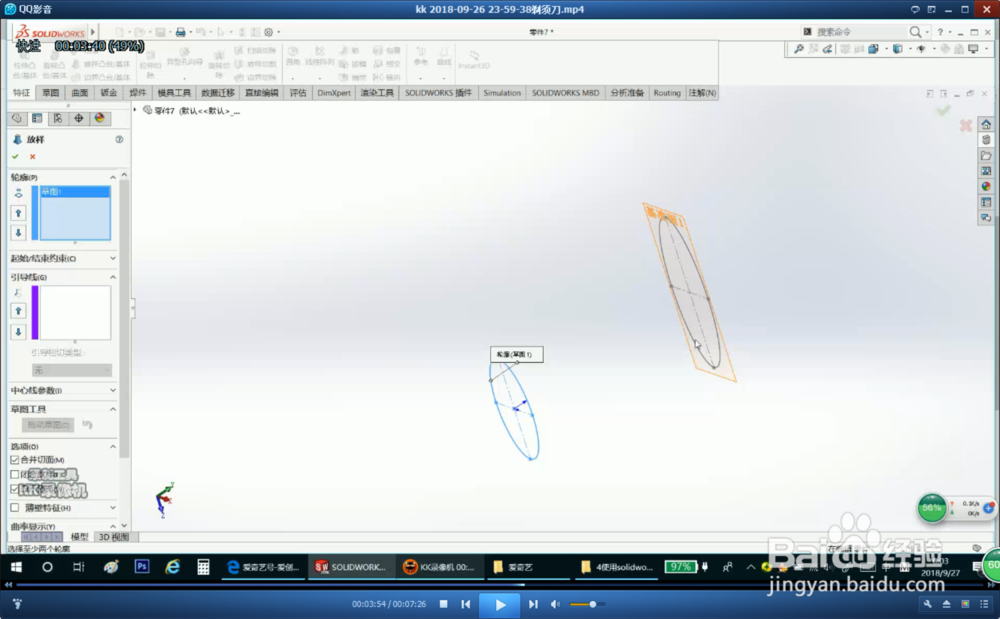The width and height of the screenshot is (1000, 619).
Task: Click the search magnifier icon
Action: (x=915, y=32)
